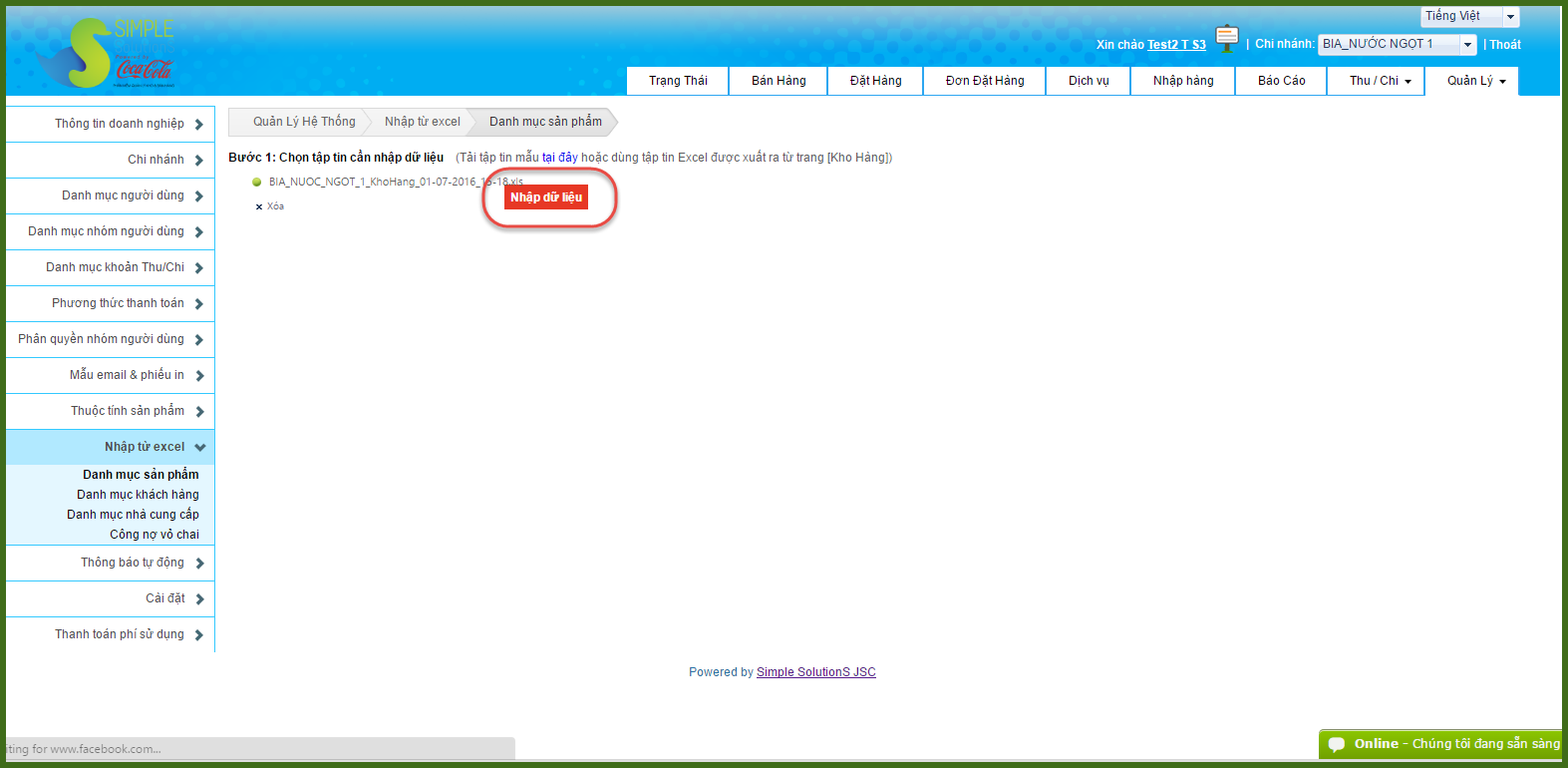Click the notice board icon beside username
The image size is (1568, 768).
[1227, 40]
